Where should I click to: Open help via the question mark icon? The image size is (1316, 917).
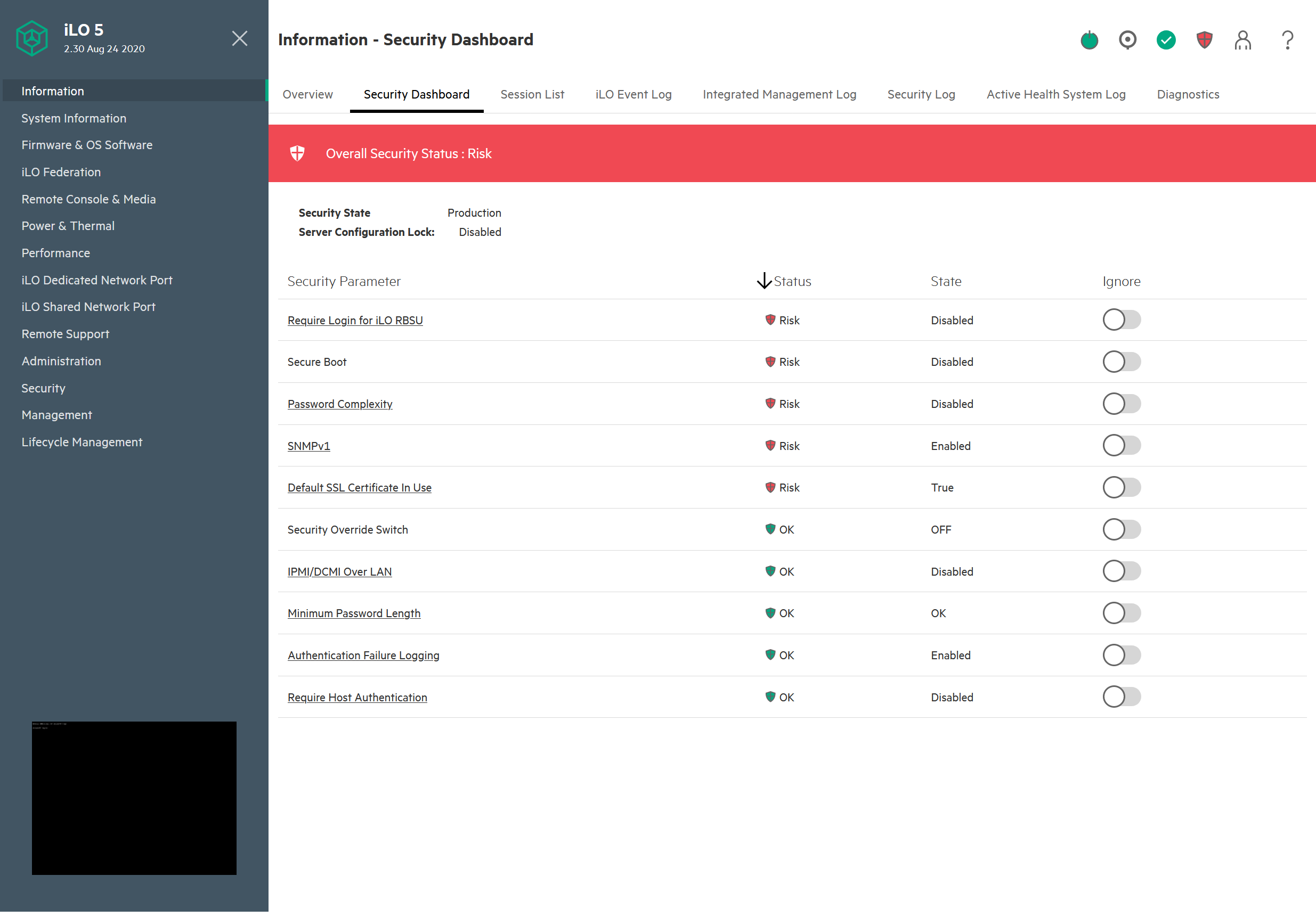point(1287,40)
